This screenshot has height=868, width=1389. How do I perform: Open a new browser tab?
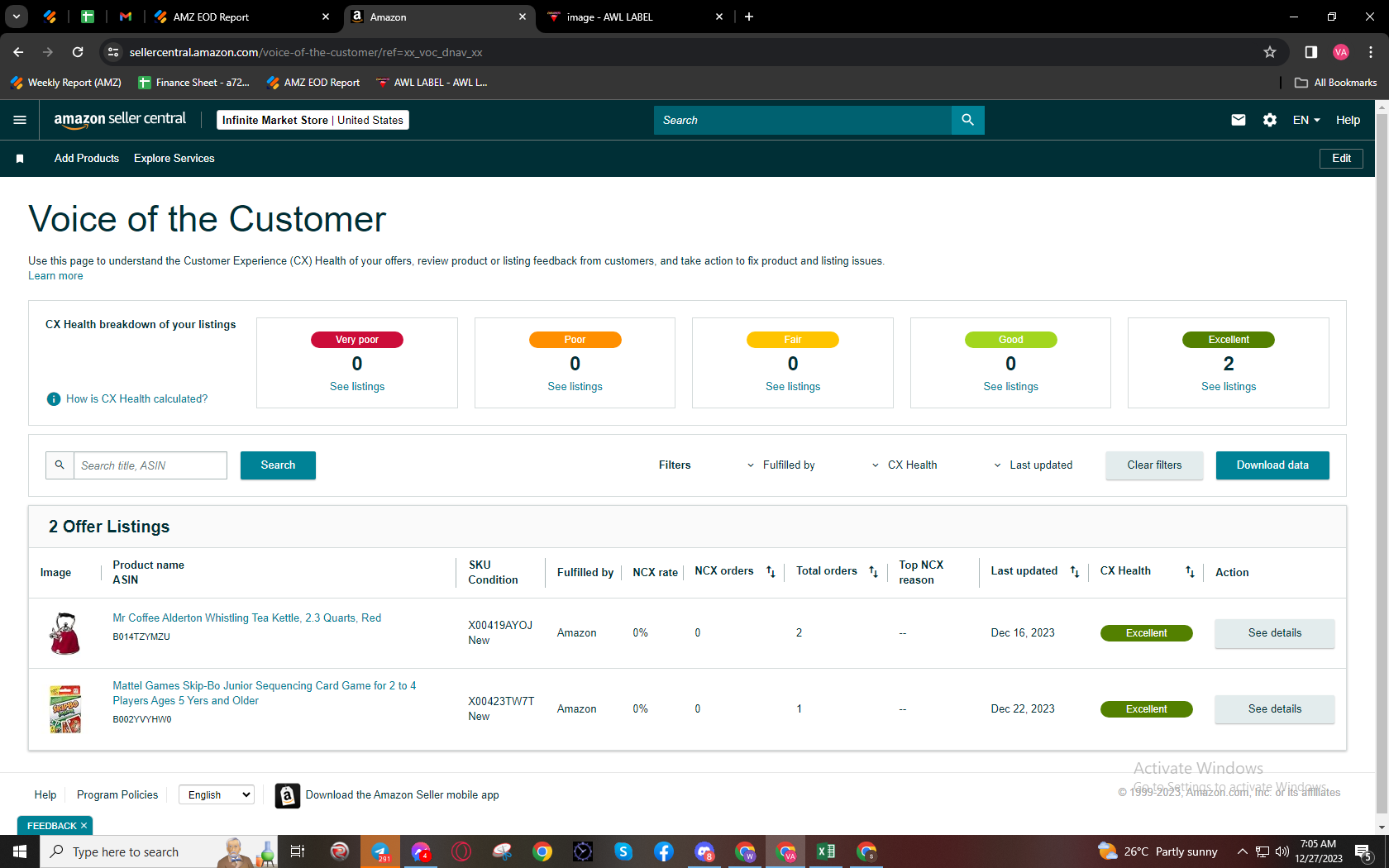(749, 17)
